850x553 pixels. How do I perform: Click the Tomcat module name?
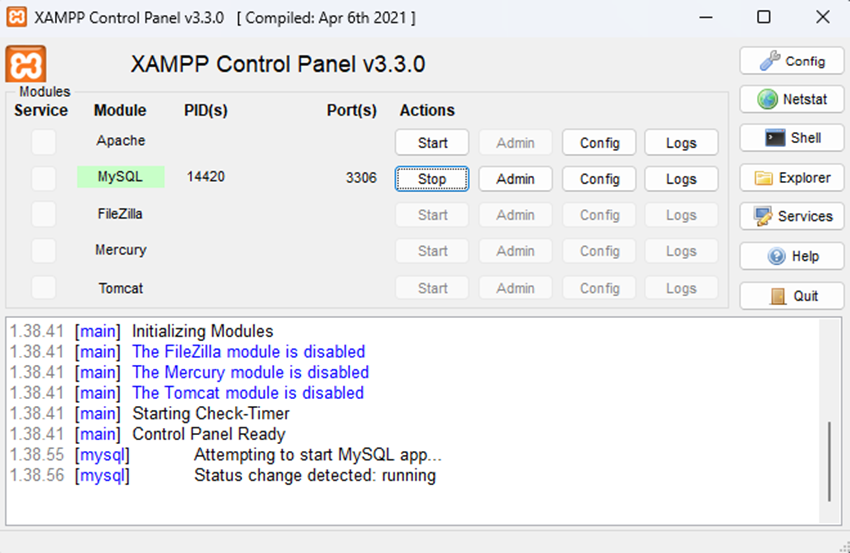(120, 288)
